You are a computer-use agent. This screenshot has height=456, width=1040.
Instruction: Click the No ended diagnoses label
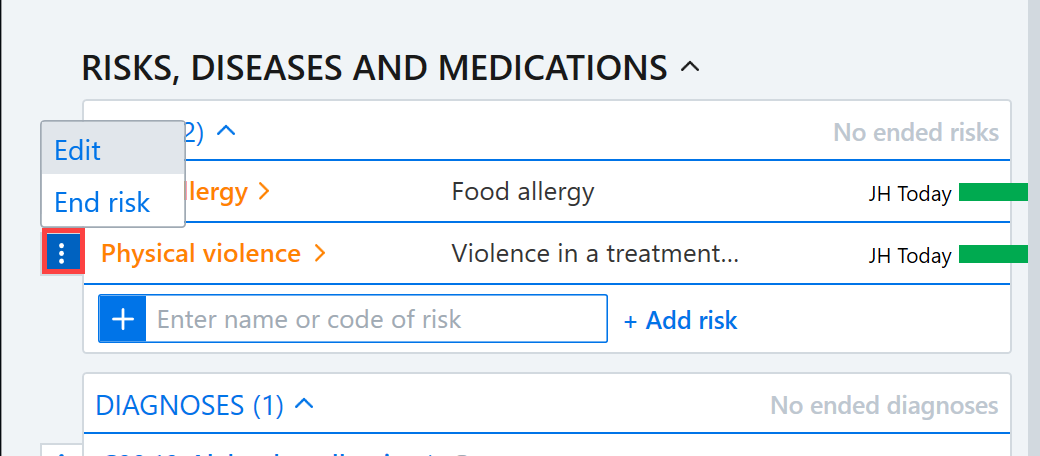[x=884, y=405]
